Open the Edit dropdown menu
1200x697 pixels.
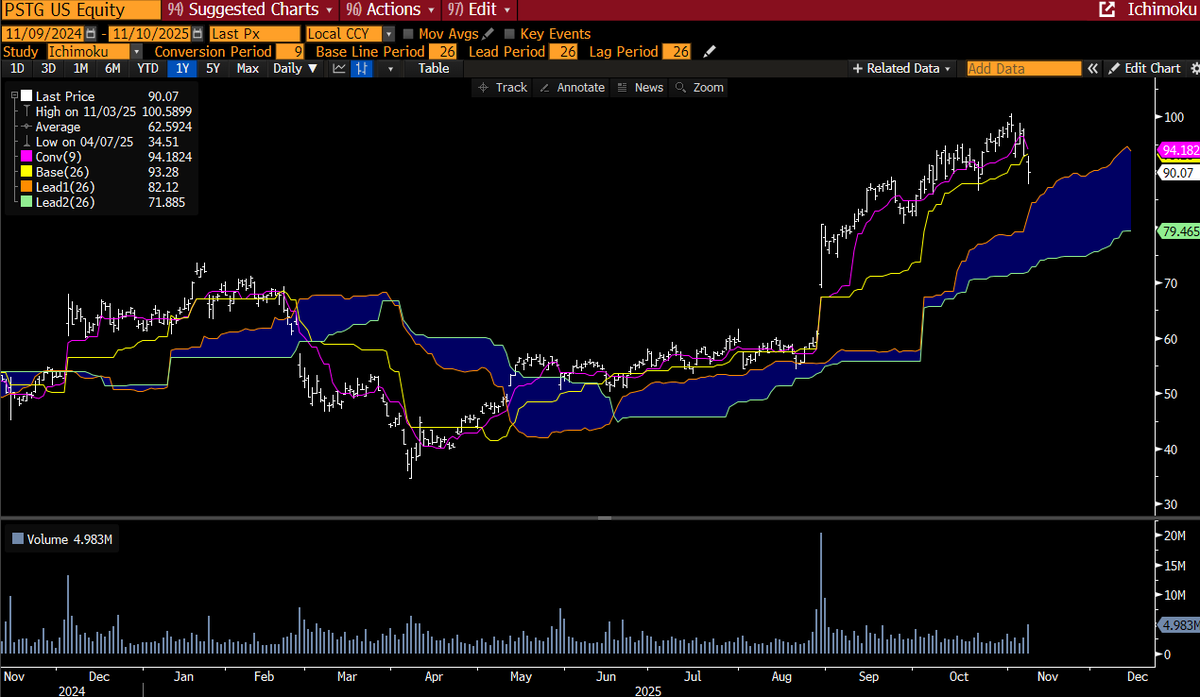click(479, 10)
